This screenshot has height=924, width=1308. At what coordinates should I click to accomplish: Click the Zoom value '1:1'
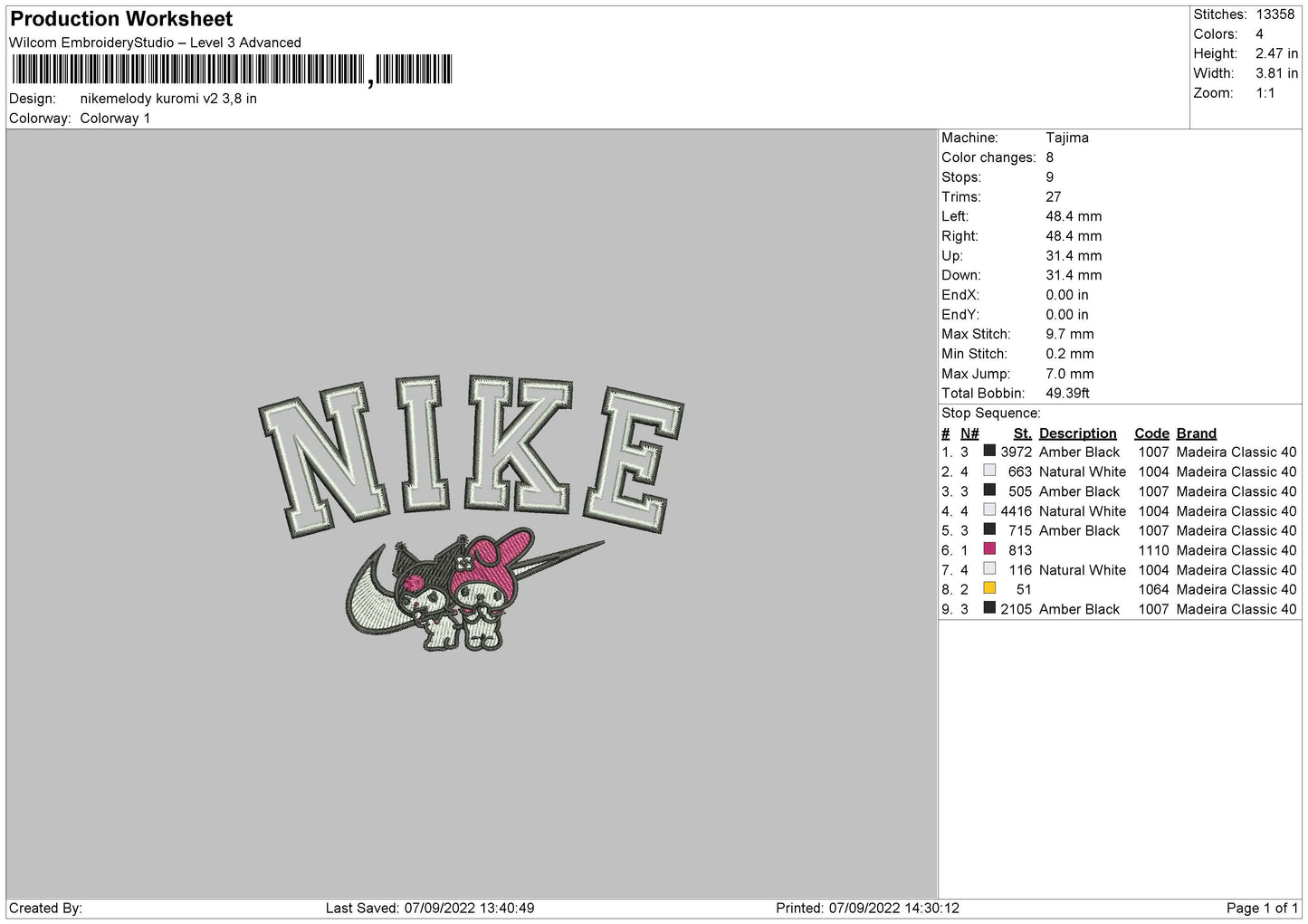(1265, 93)
